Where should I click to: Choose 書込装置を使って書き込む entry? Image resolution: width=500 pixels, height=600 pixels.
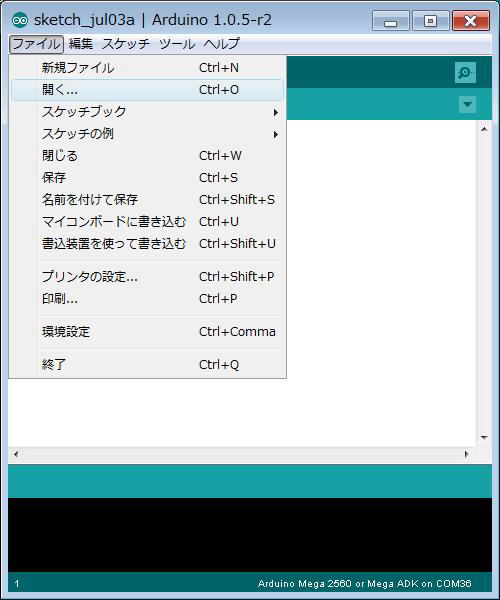click(x=147, y=244)
